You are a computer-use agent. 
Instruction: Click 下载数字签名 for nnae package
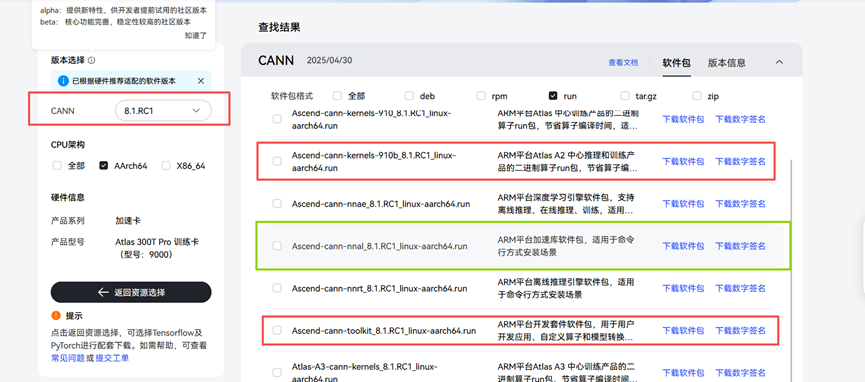(x=740, y=204)
